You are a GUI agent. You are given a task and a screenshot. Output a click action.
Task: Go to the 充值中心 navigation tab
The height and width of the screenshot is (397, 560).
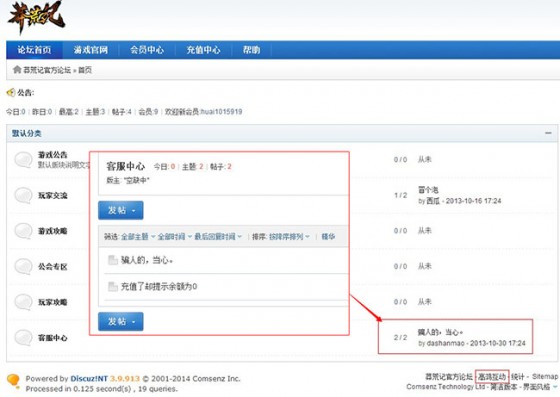click(x=204, y=50)
